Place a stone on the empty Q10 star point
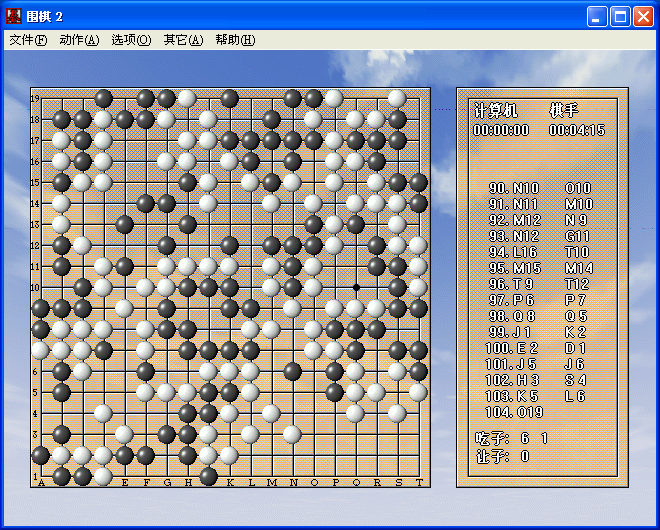The image size is (660, 530). (355, 287)
